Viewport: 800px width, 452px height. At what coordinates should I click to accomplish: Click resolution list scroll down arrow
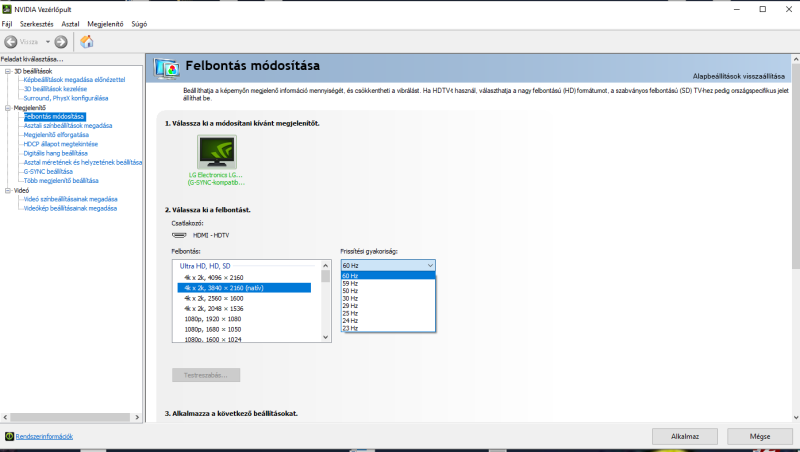coord(326,337)
